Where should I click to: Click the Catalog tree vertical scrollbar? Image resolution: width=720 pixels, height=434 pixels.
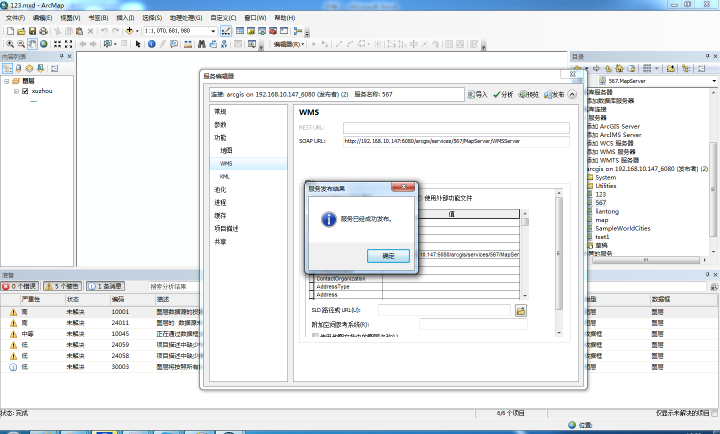pos(713,188)
